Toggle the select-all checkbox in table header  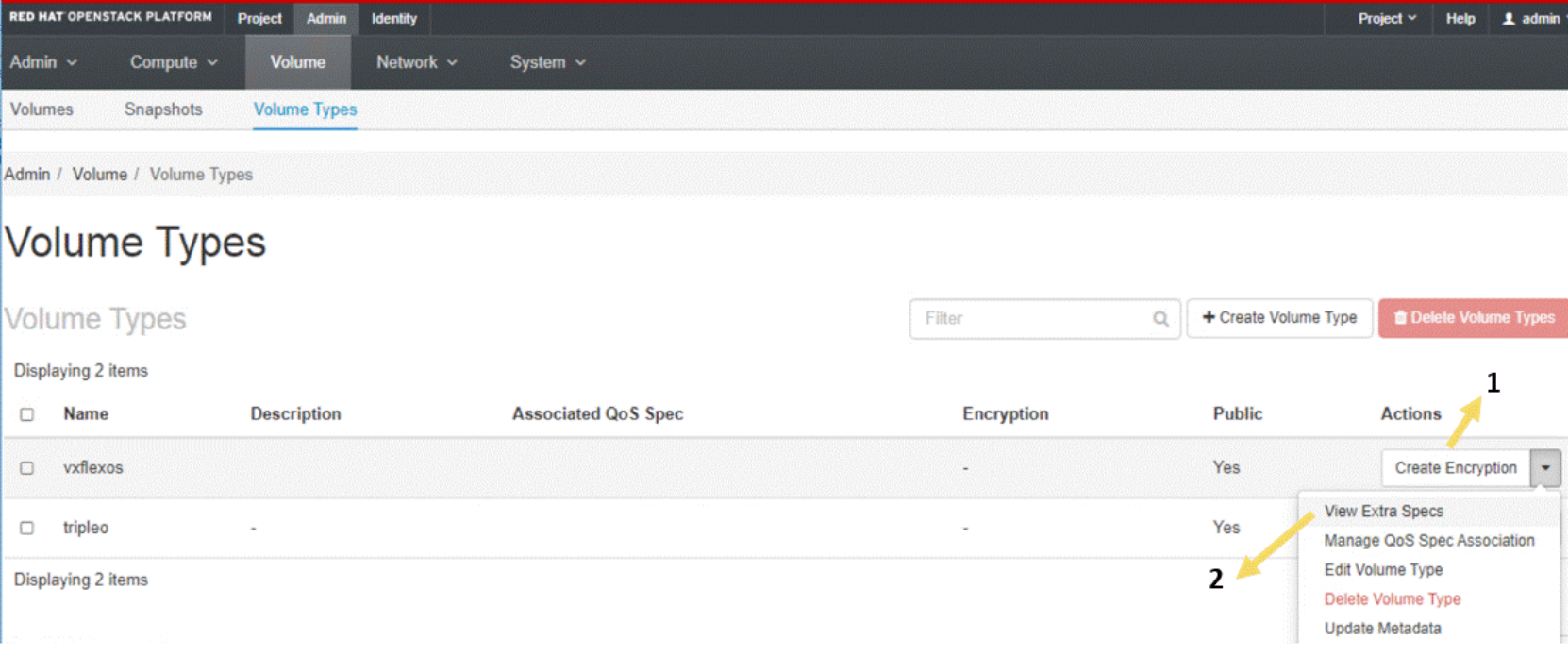[27, 414]
